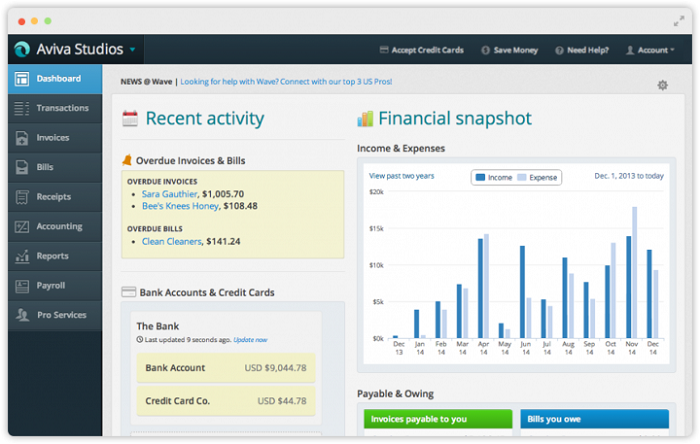The image size is (700, 444).
Task: Click the Invoices sidebar icon
Action: point(22,138)
